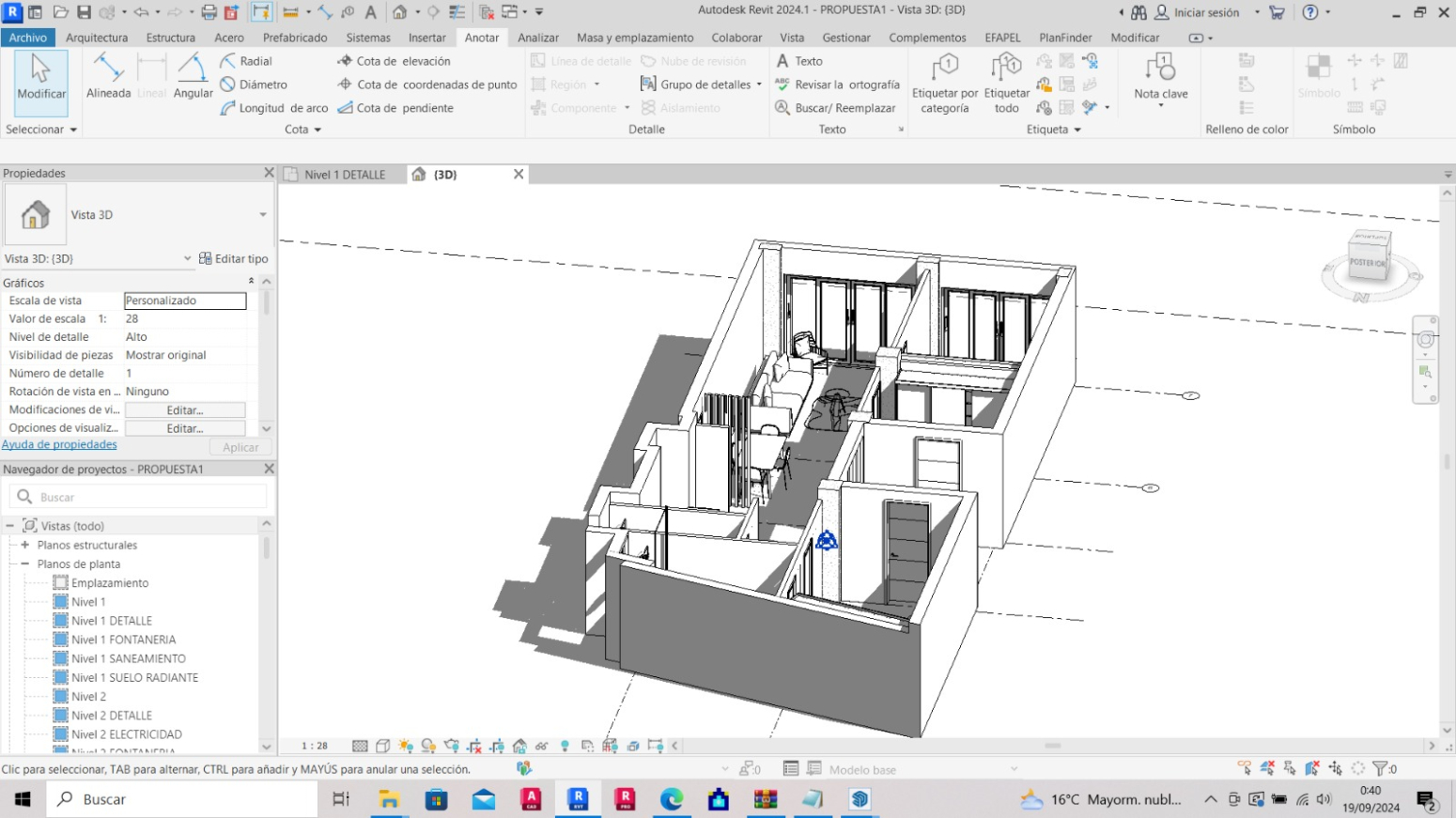Viewport: 1456px width, 818px height.
Task: Open the Archivo menu
Action: pos(28,38)
